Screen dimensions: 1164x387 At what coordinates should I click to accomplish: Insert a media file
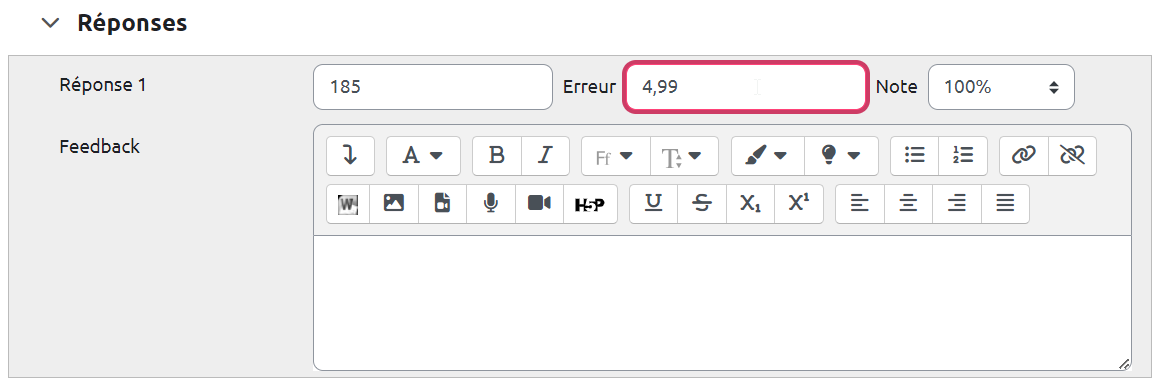pos(442,204)
